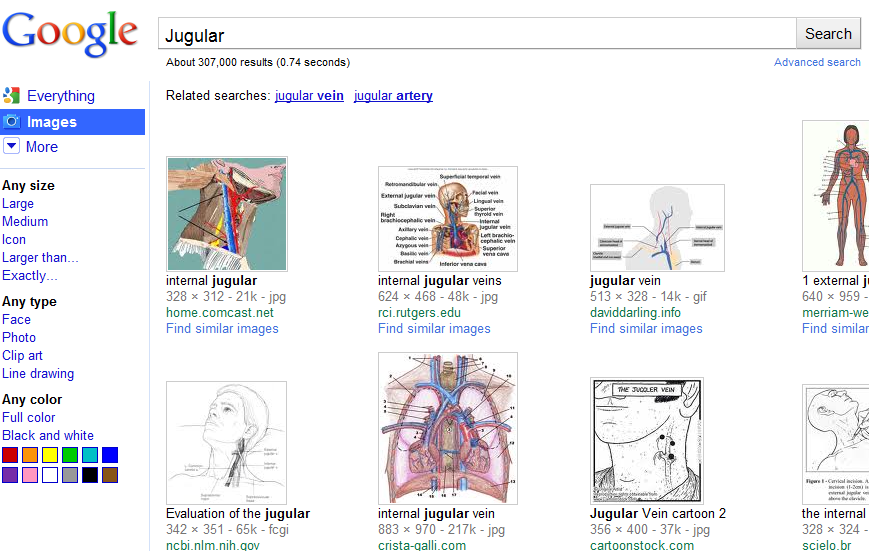Click the '883 × 970 - 217k - jpg' details

[x=441, y=529]
